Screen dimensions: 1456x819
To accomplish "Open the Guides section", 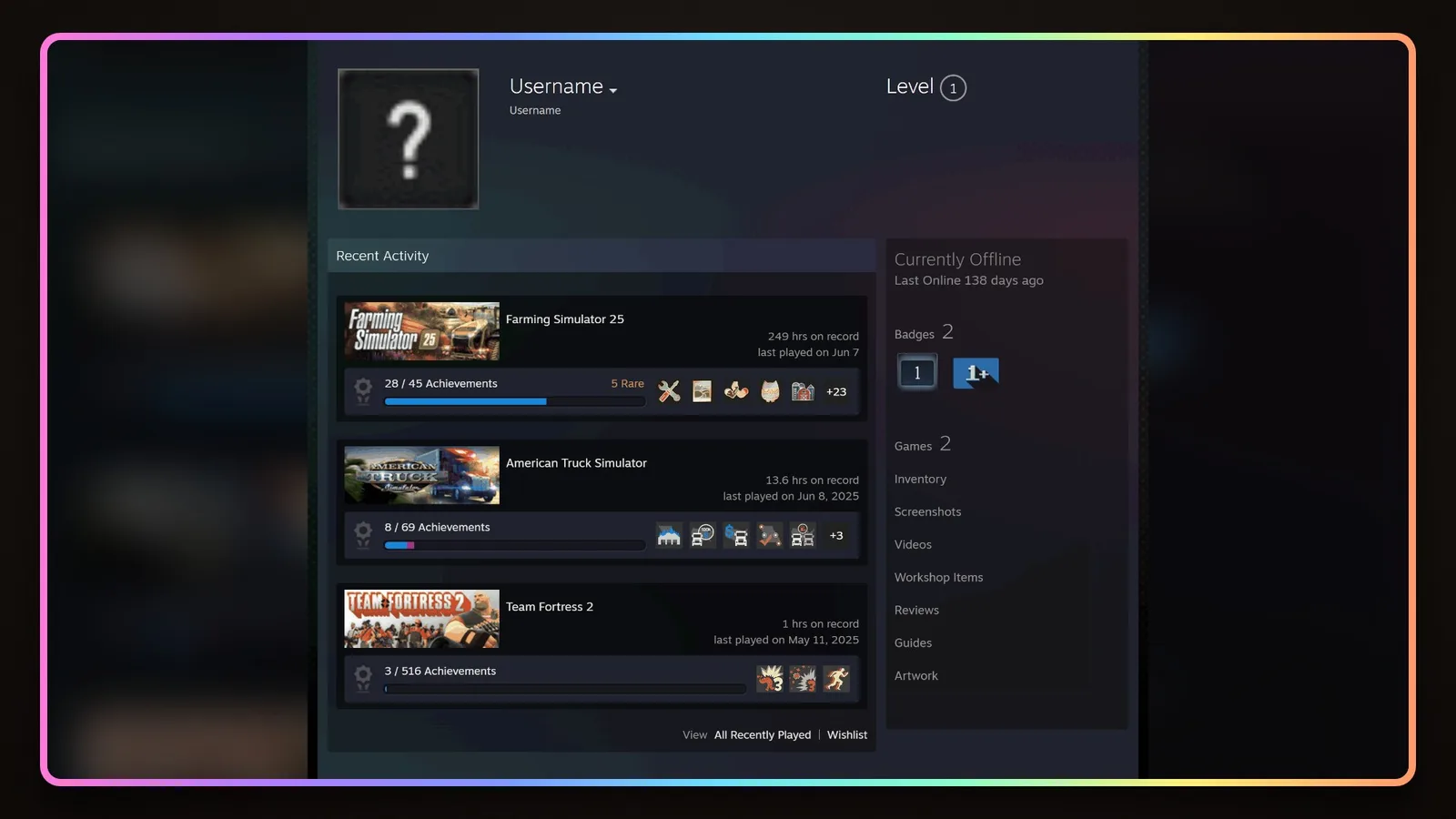I will click(x=913, y=642).
